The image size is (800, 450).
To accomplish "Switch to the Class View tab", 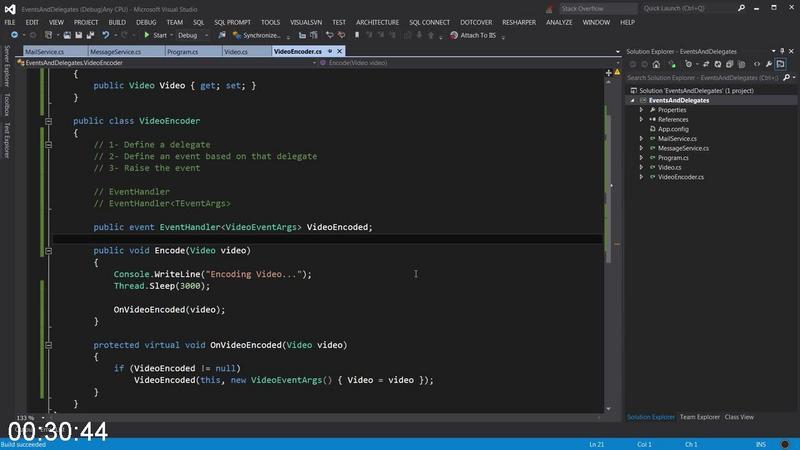I will click(739, 417).
